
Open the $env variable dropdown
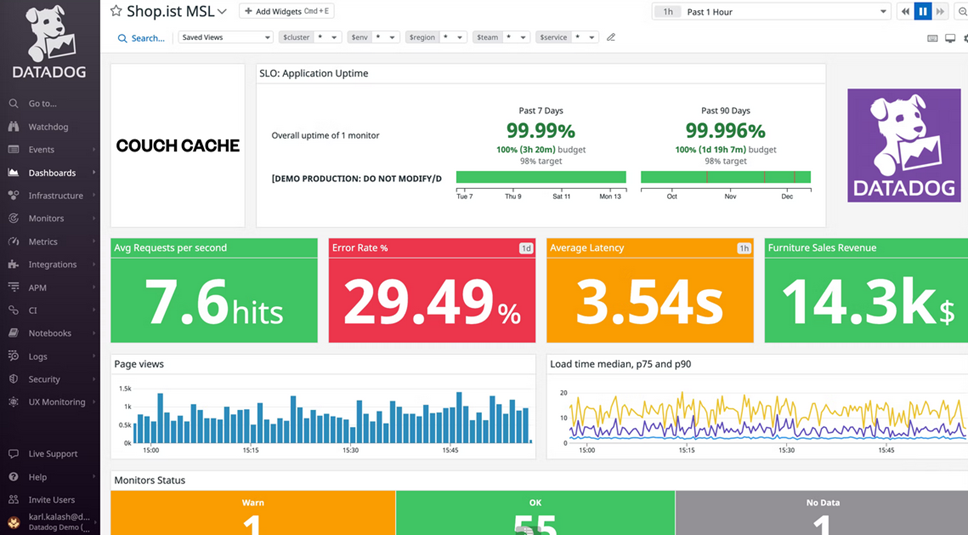(x=372, y=38)
